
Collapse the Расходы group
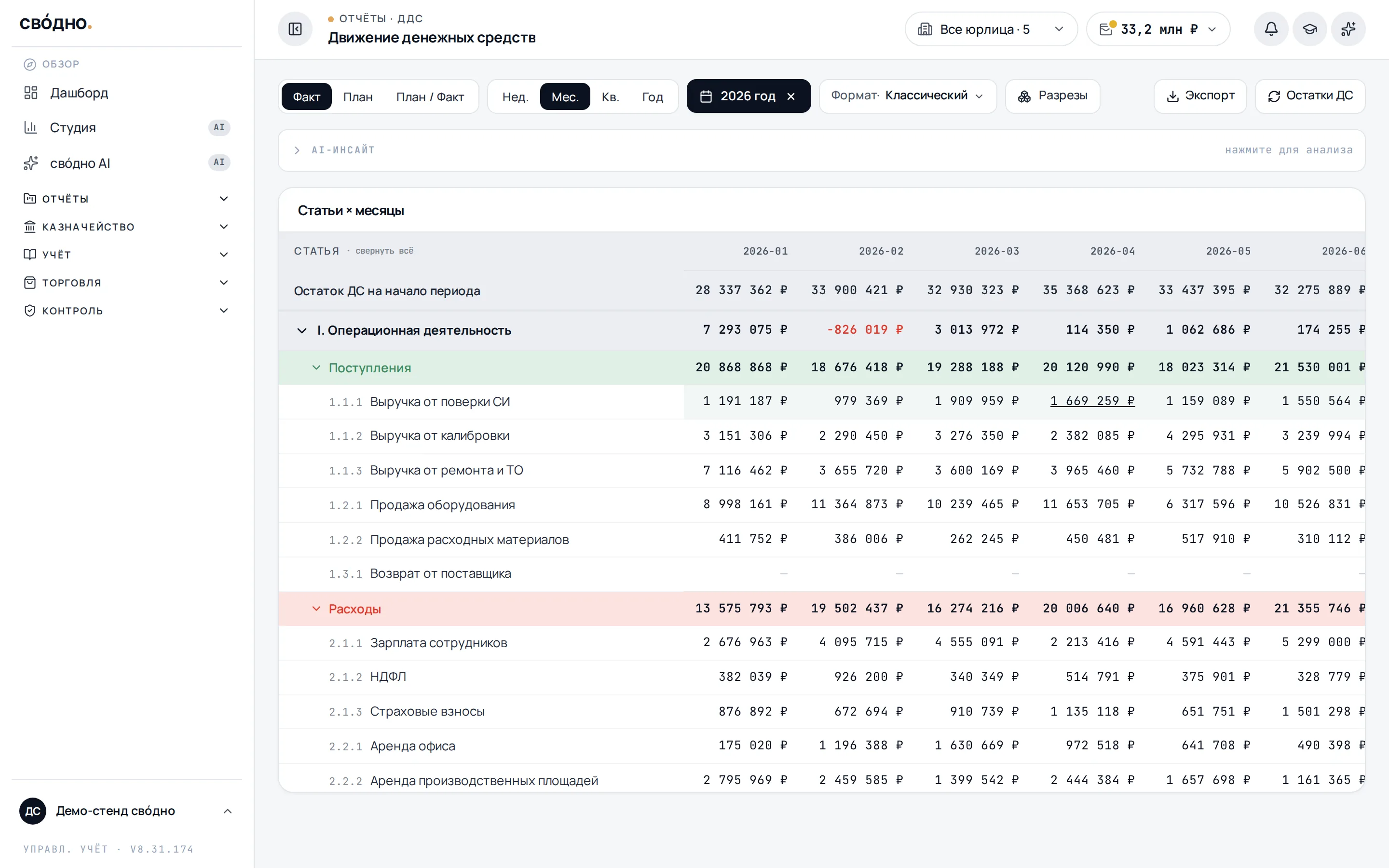coord(316,609)
